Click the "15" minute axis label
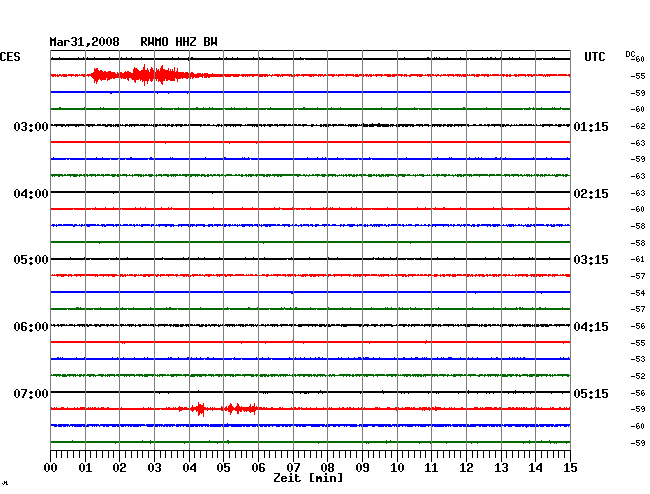 point(570,468)
